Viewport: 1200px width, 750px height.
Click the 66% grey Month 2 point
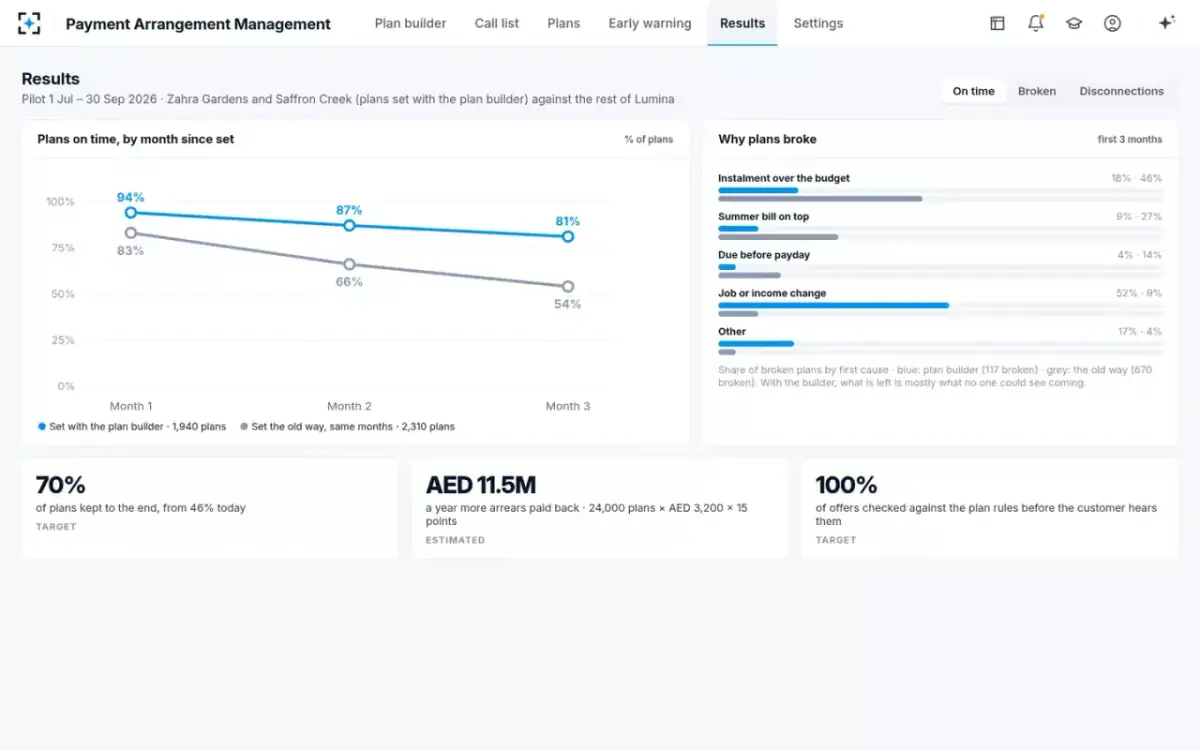(x=349, y=264)
